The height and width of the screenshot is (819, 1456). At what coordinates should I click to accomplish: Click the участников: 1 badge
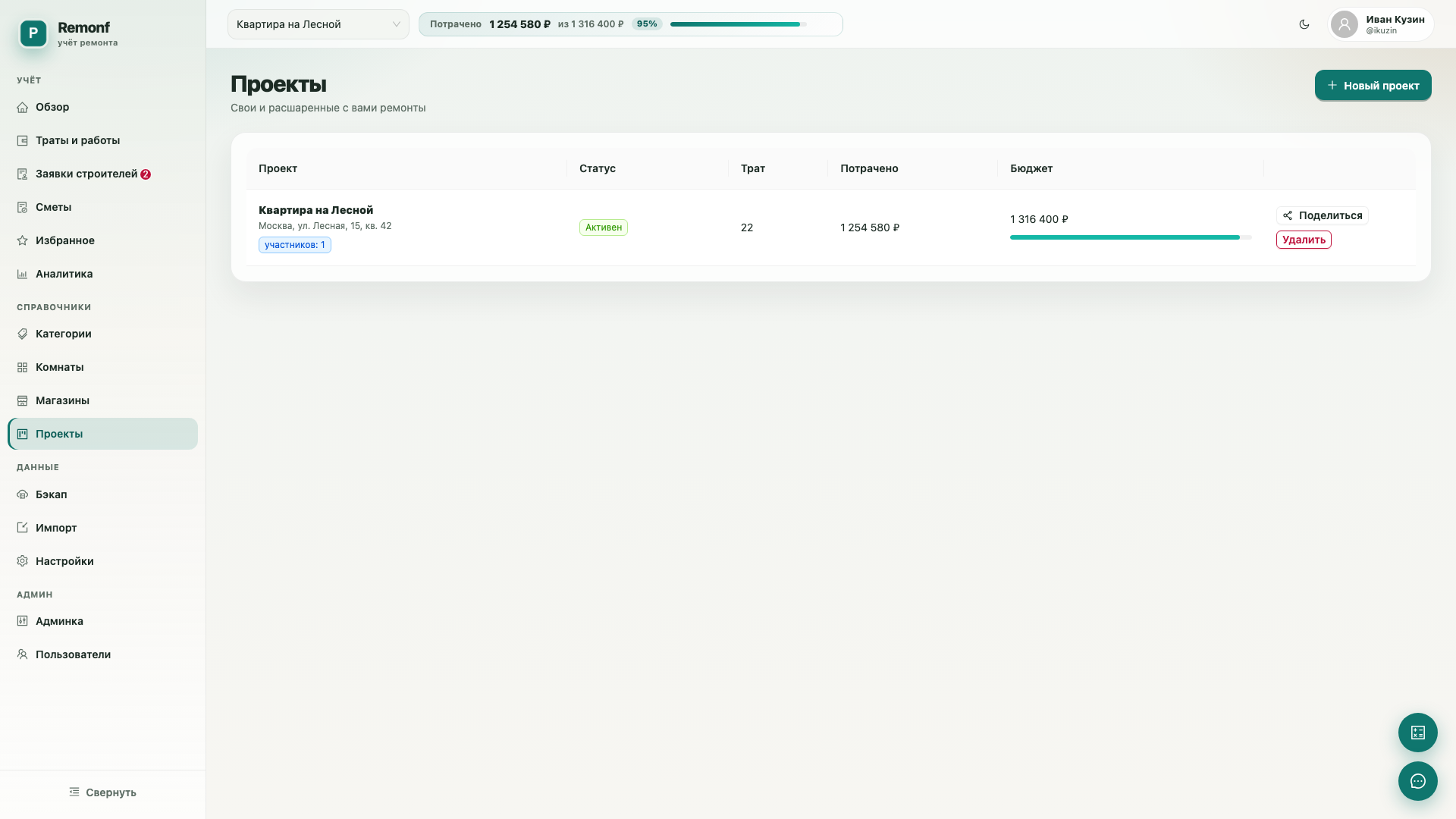(295, 245)
